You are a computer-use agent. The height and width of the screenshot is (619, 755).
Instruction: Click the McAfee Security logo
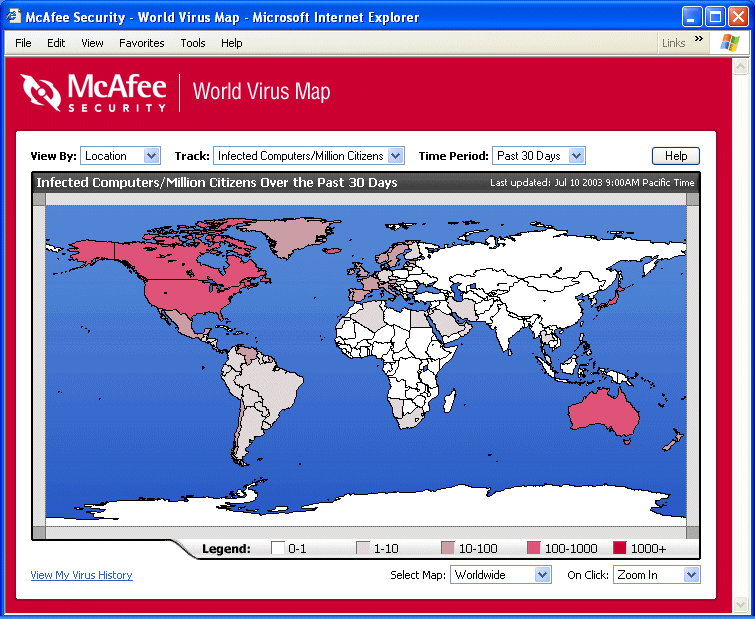[x=93, y=92]
